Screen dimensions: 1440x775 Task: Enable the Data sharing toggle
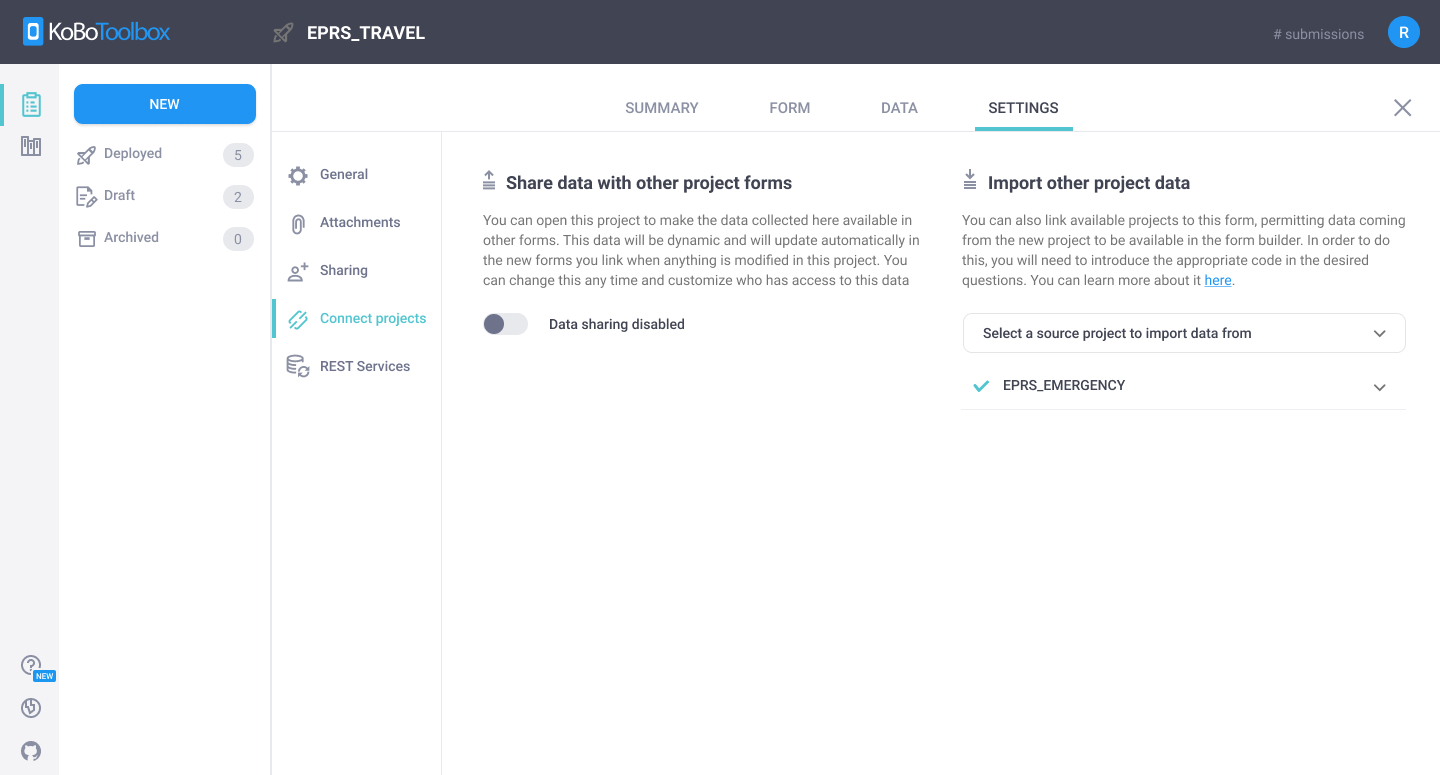coord(505,324)
